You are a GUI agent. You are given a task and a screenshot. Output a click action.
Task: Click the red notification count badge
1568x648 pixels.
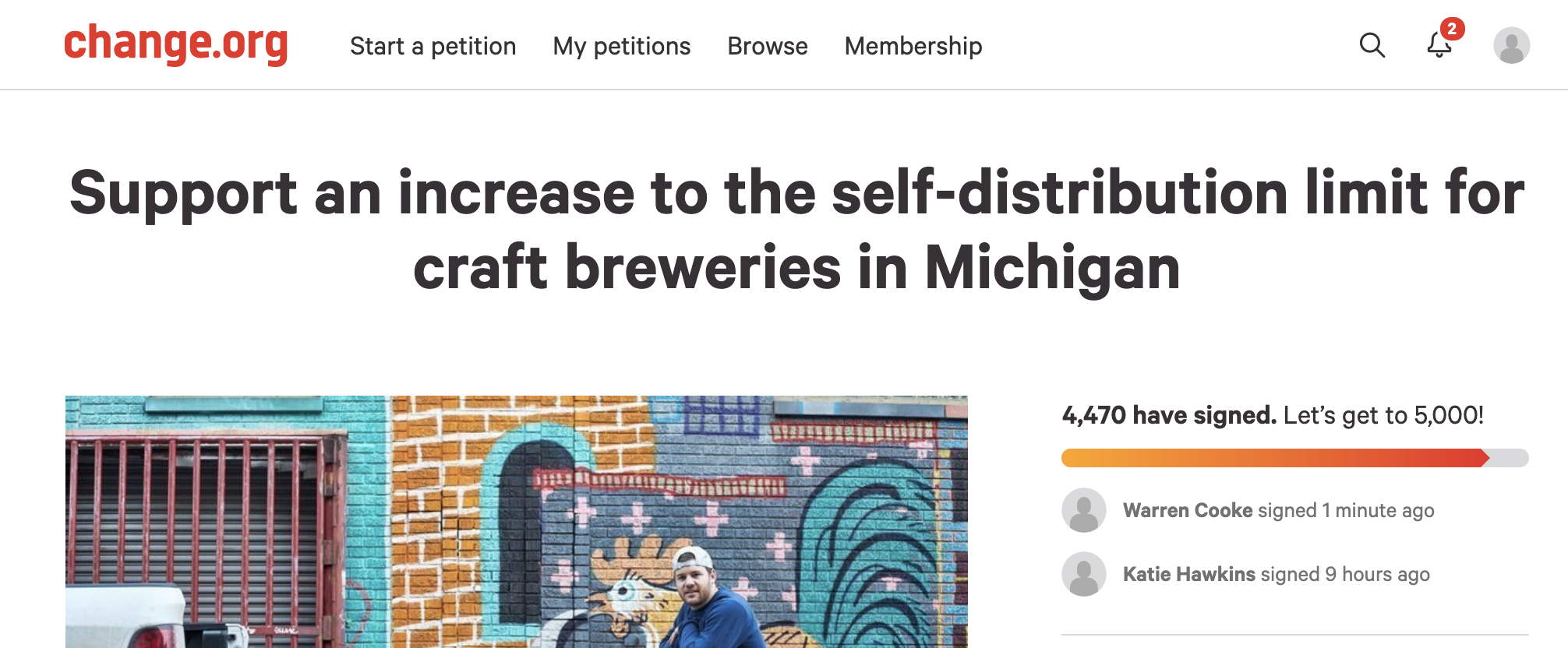1452,29
